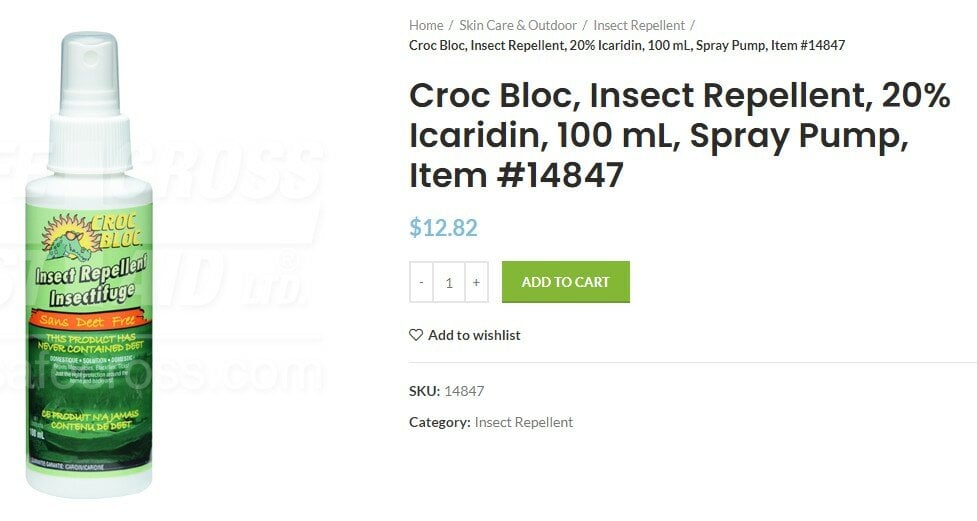Click the large product title heading

click(679, 135)
